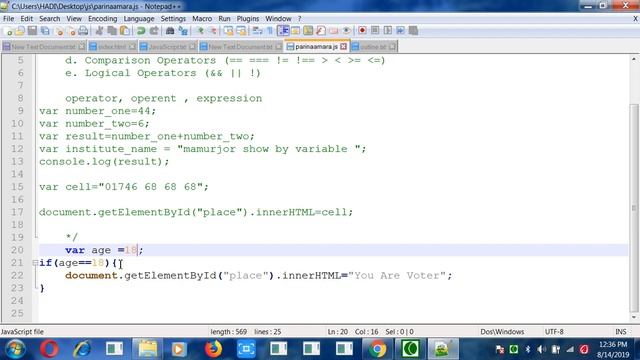Viewport: 640px width, 360px height.
Task: Toggle synchronized horizontal scrolling
Action: [241, 31]
